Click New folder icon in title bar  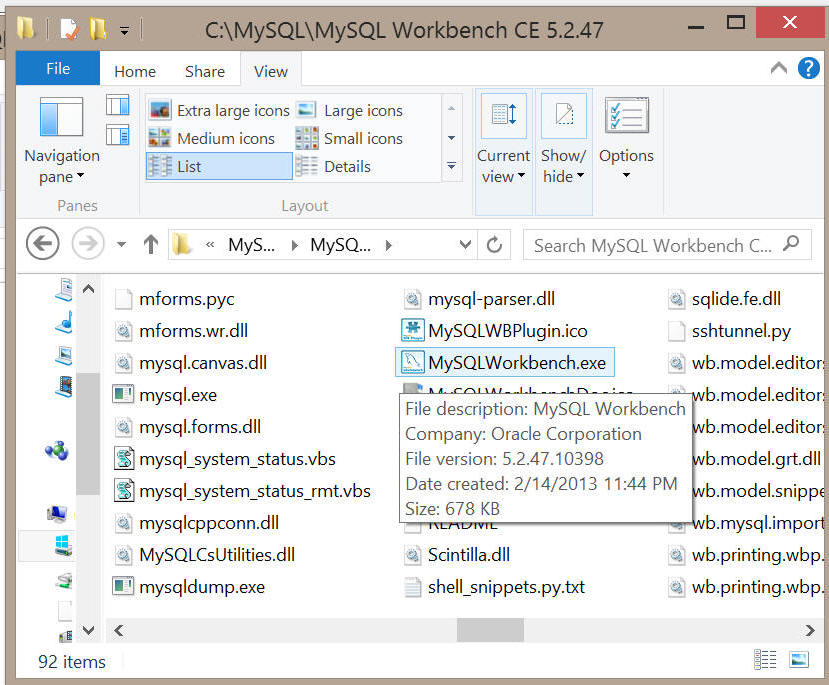point(98,29)
